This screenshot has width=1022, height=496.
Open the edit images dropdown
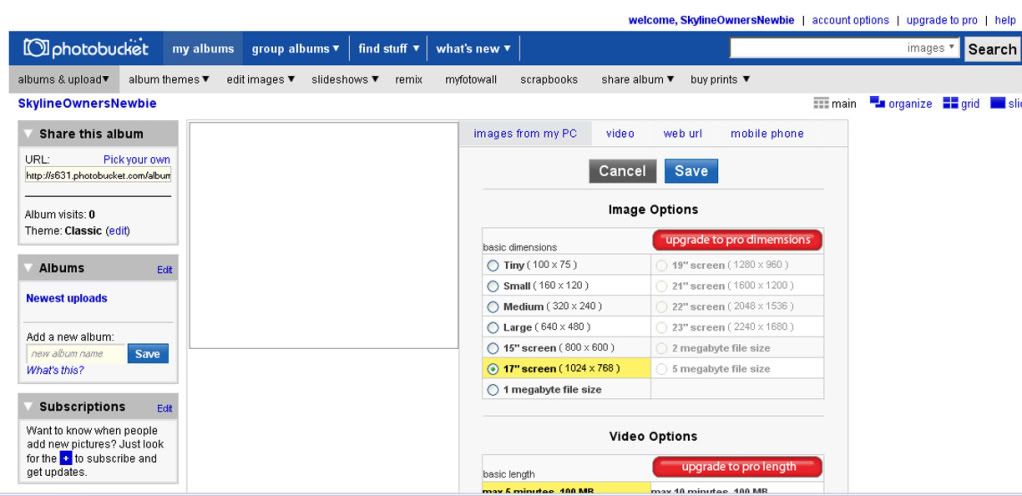tap(261, 80)
